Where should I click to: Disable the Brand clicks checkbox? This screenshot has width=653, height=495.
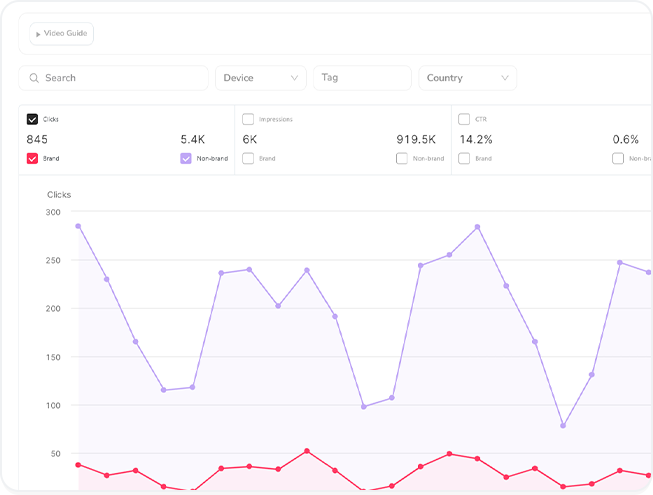33,158
